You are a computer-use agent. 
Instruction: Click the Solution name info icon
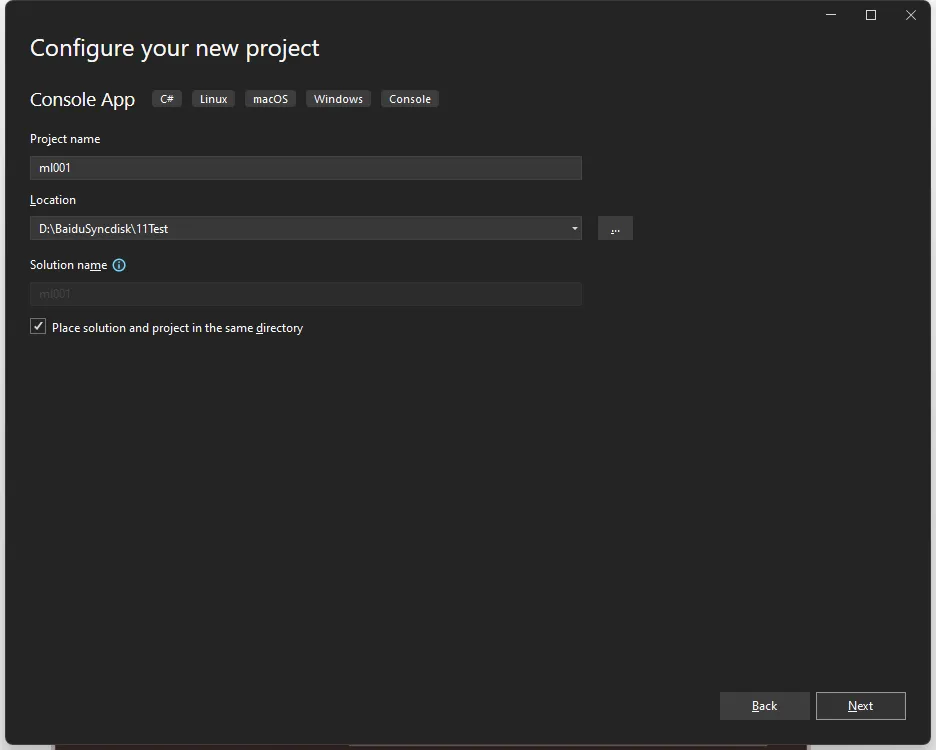pyautogui.click(x=119, y=265)
